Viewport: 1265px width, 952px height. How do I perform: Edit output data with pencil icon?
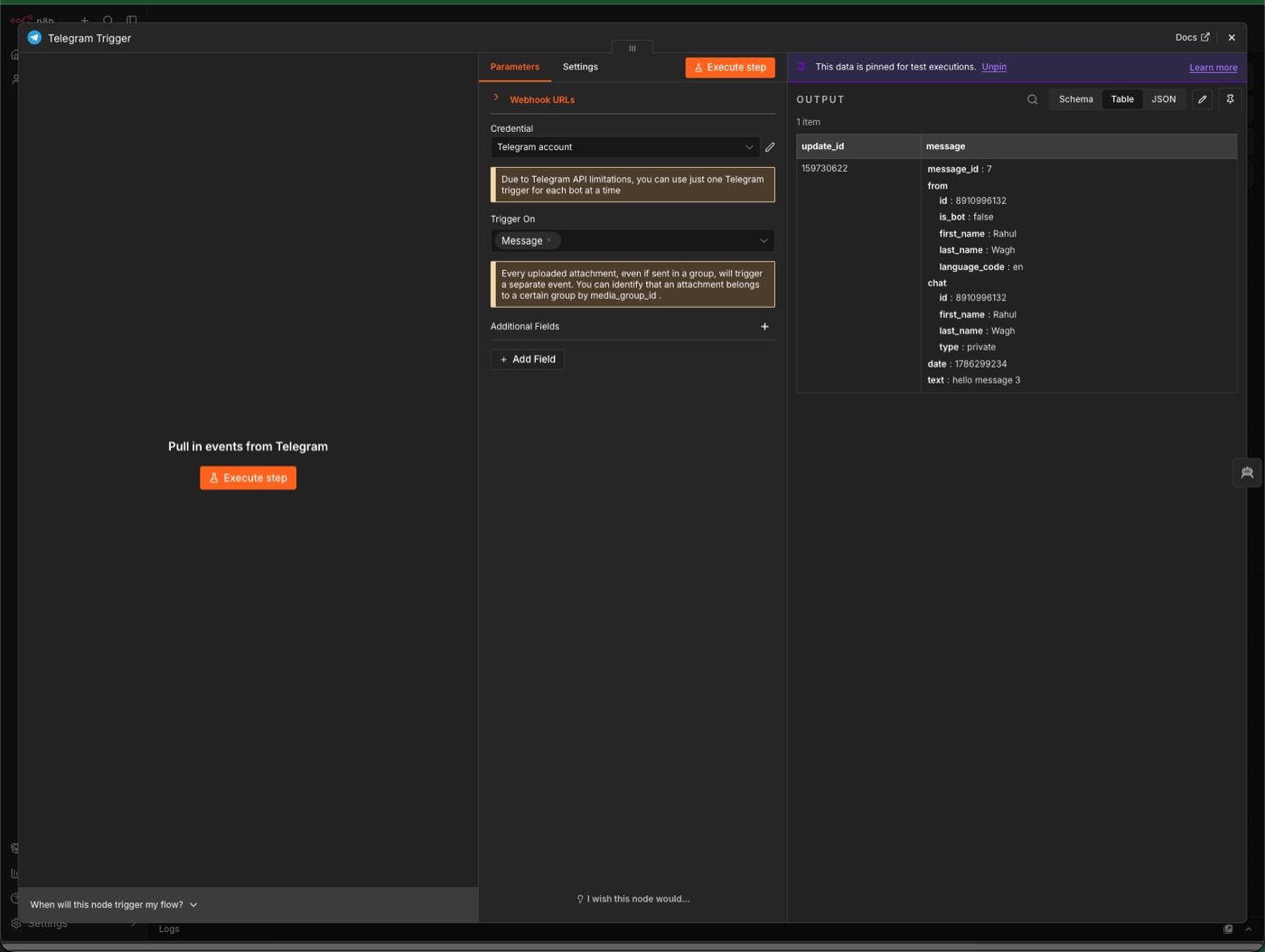click(1202, 99)
